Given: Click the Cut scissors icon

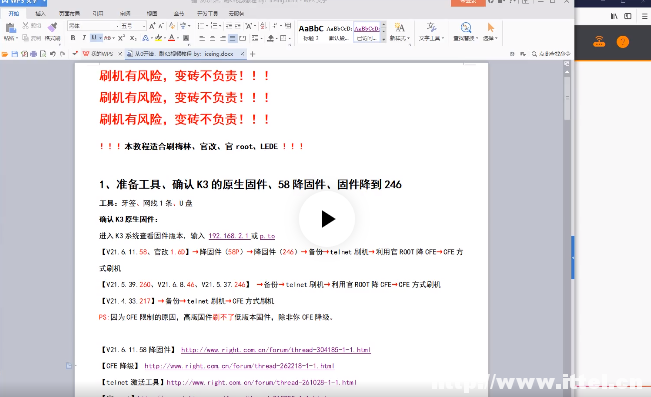Looking at the screenshot, I should click(x=25, y=25).
